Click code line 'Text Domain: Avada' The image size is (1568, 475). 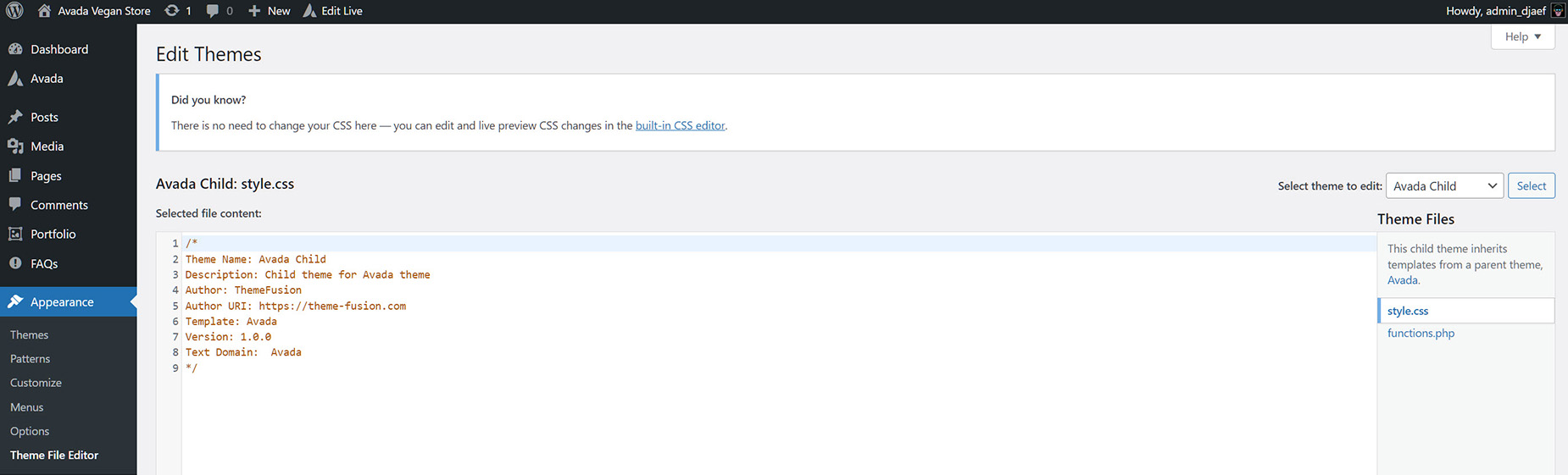243,352
